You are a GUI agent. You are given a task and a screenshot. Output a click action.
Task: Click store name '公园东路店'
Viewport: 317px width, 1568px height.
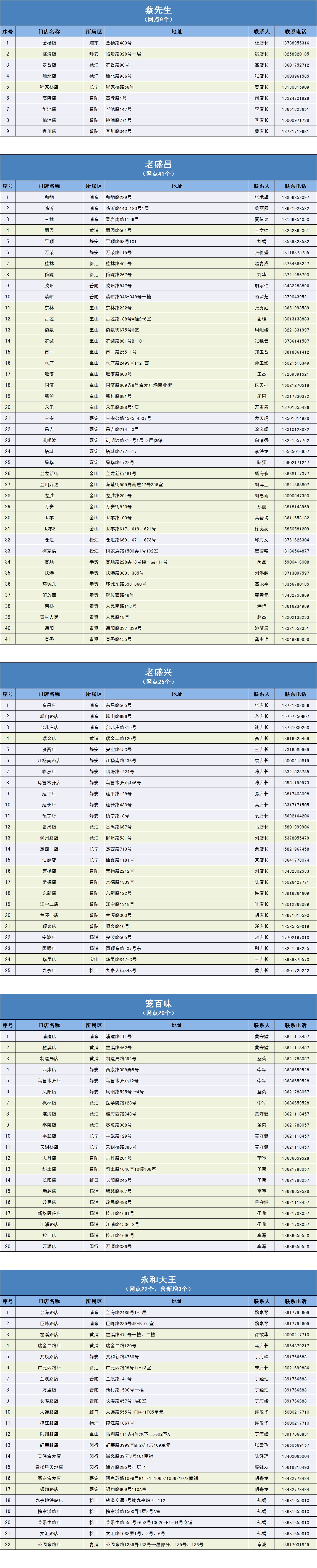pyautogui.click(x=49, y=1544)
